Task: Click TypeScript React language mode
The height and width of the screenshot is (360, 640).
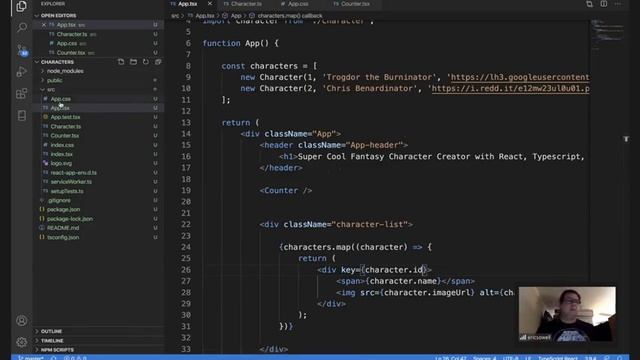Action: click(558, 358)
